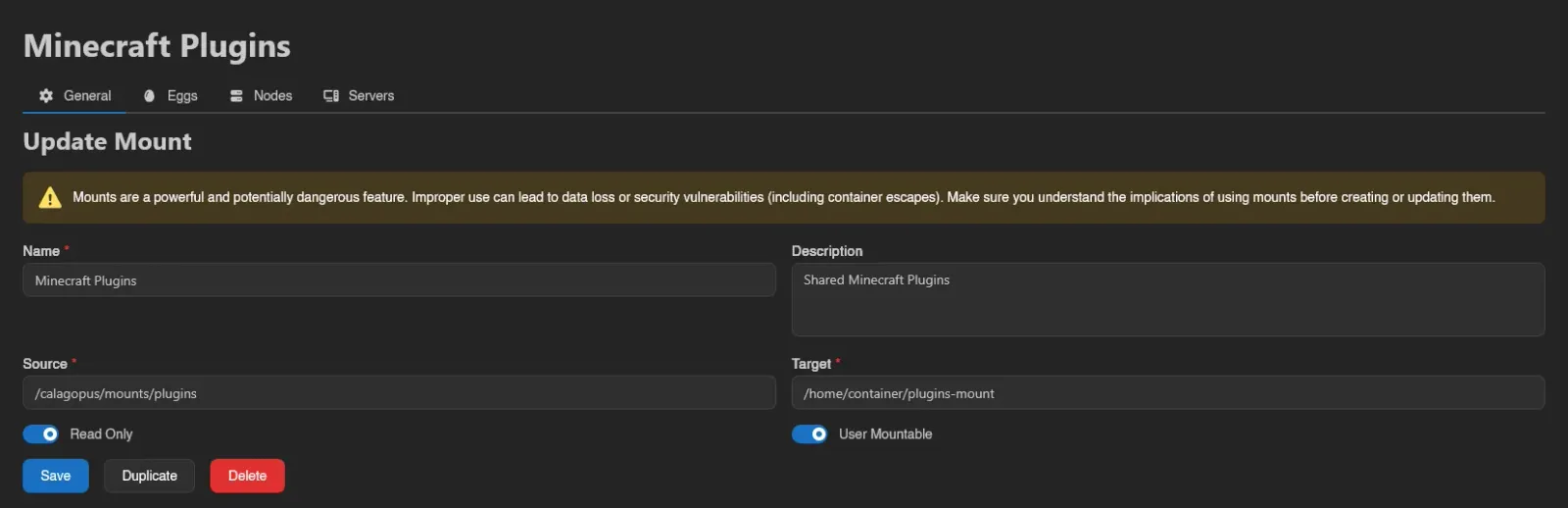
Task: Focus the Description text area
Action: [x=1168, y=299]
